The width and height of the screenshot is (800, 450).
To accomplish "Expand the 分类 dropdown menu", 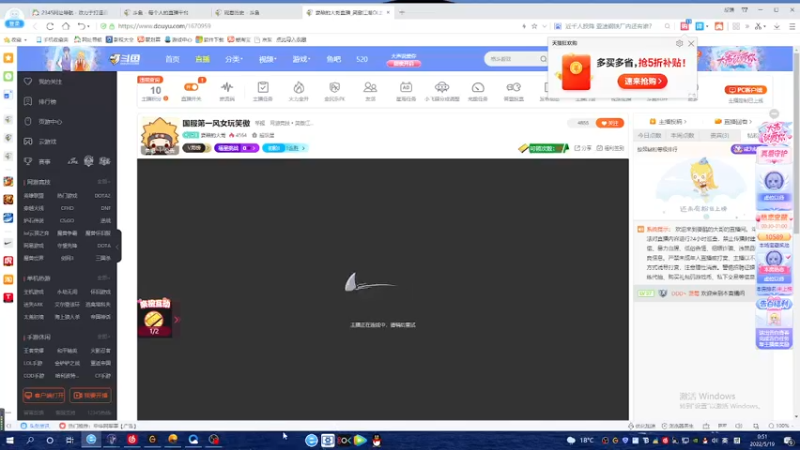I will coord(234,59).
